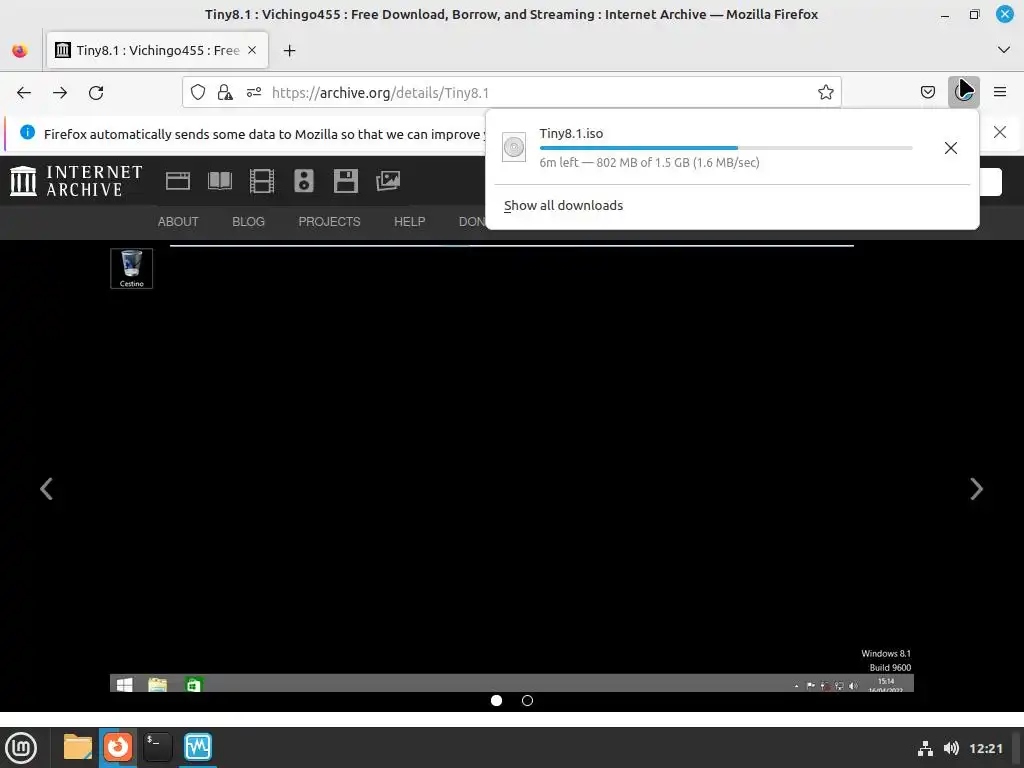Switch to Firefox in the taskbar
Screen dimensions: 1024x768
[118, 747]
